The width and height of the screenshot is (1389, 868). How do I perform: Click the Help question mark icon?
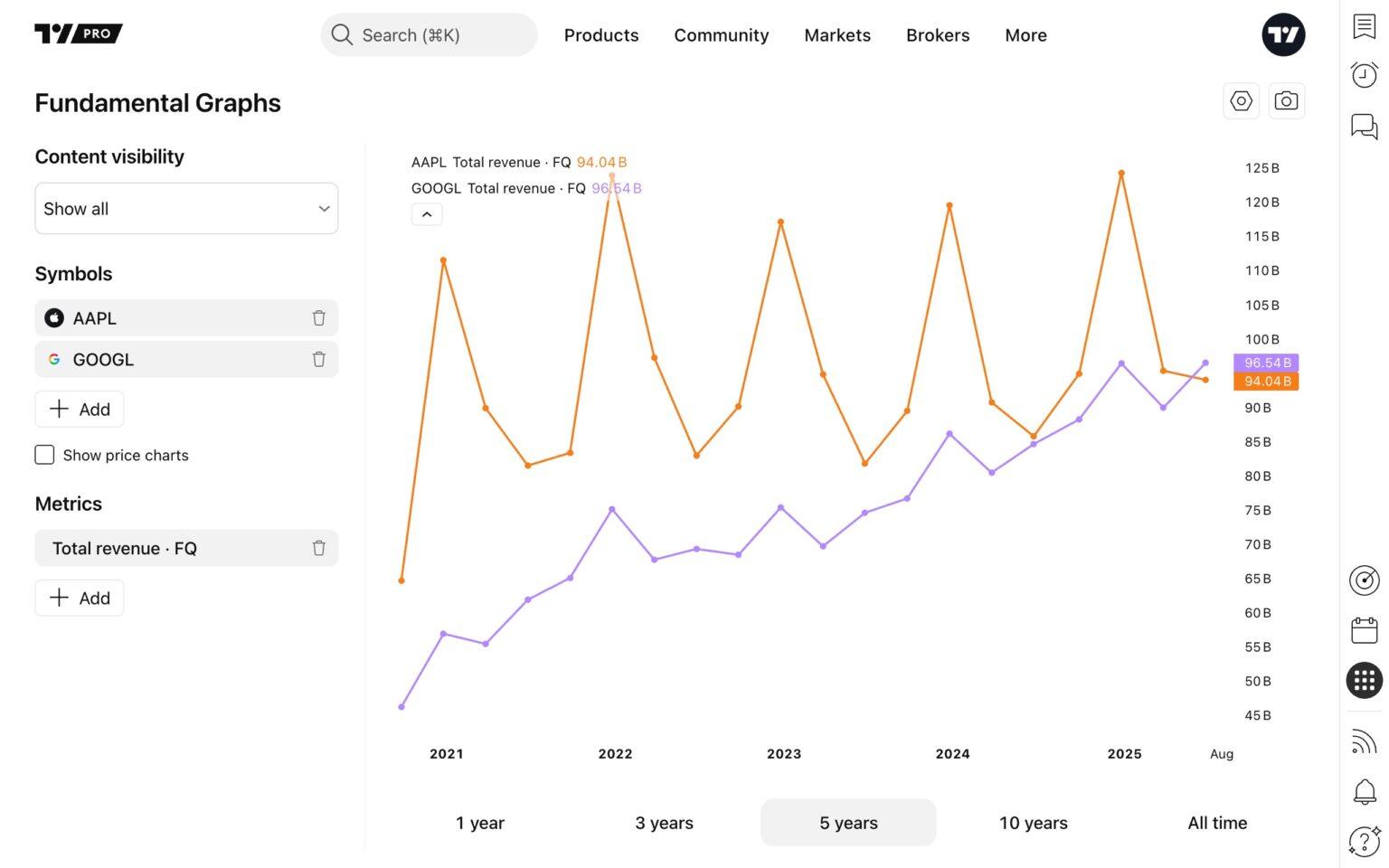click(1365, 842)
